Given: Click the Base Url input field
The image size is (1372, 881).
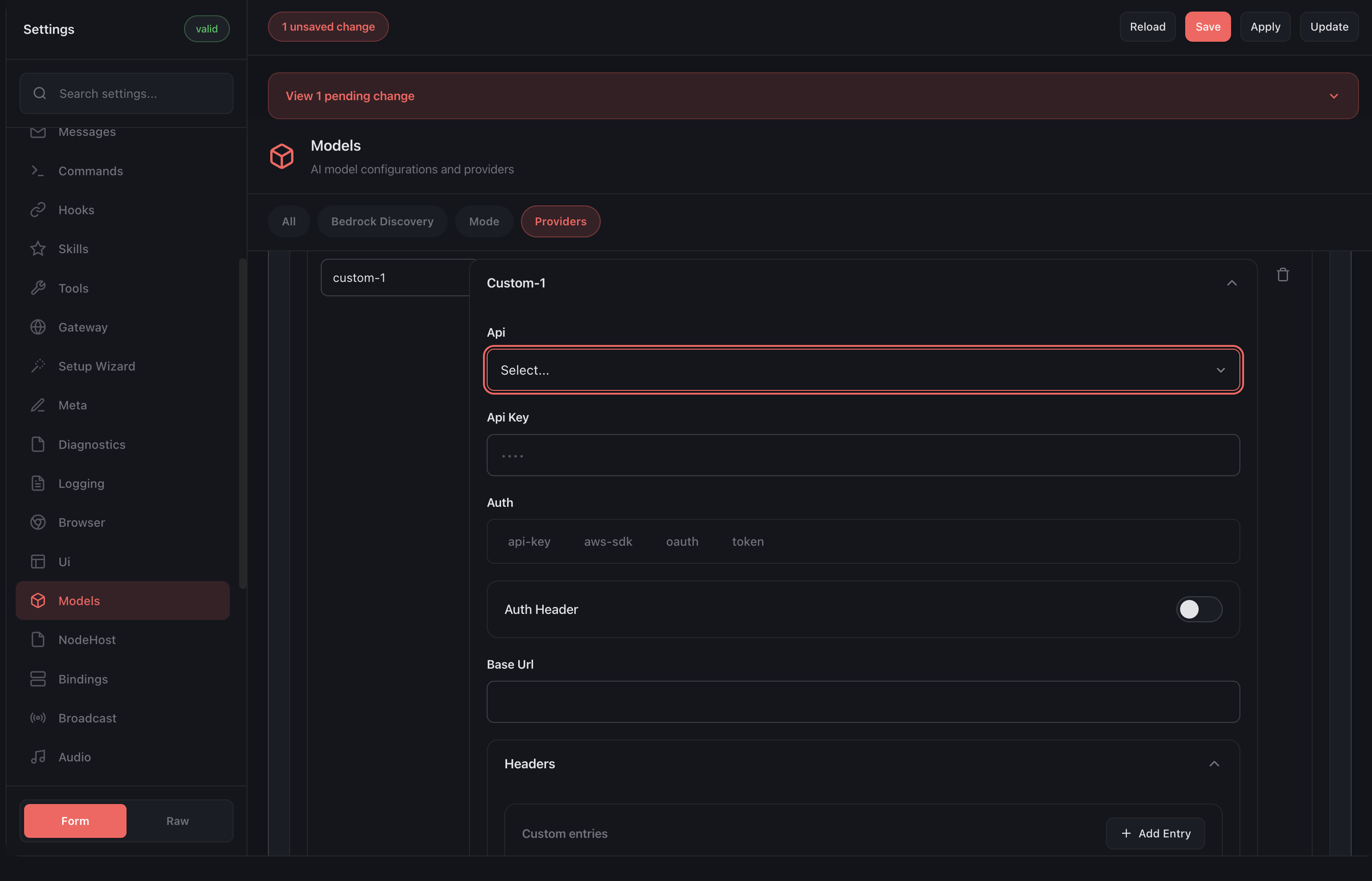Looking at the screenshot, I should 863,702.
